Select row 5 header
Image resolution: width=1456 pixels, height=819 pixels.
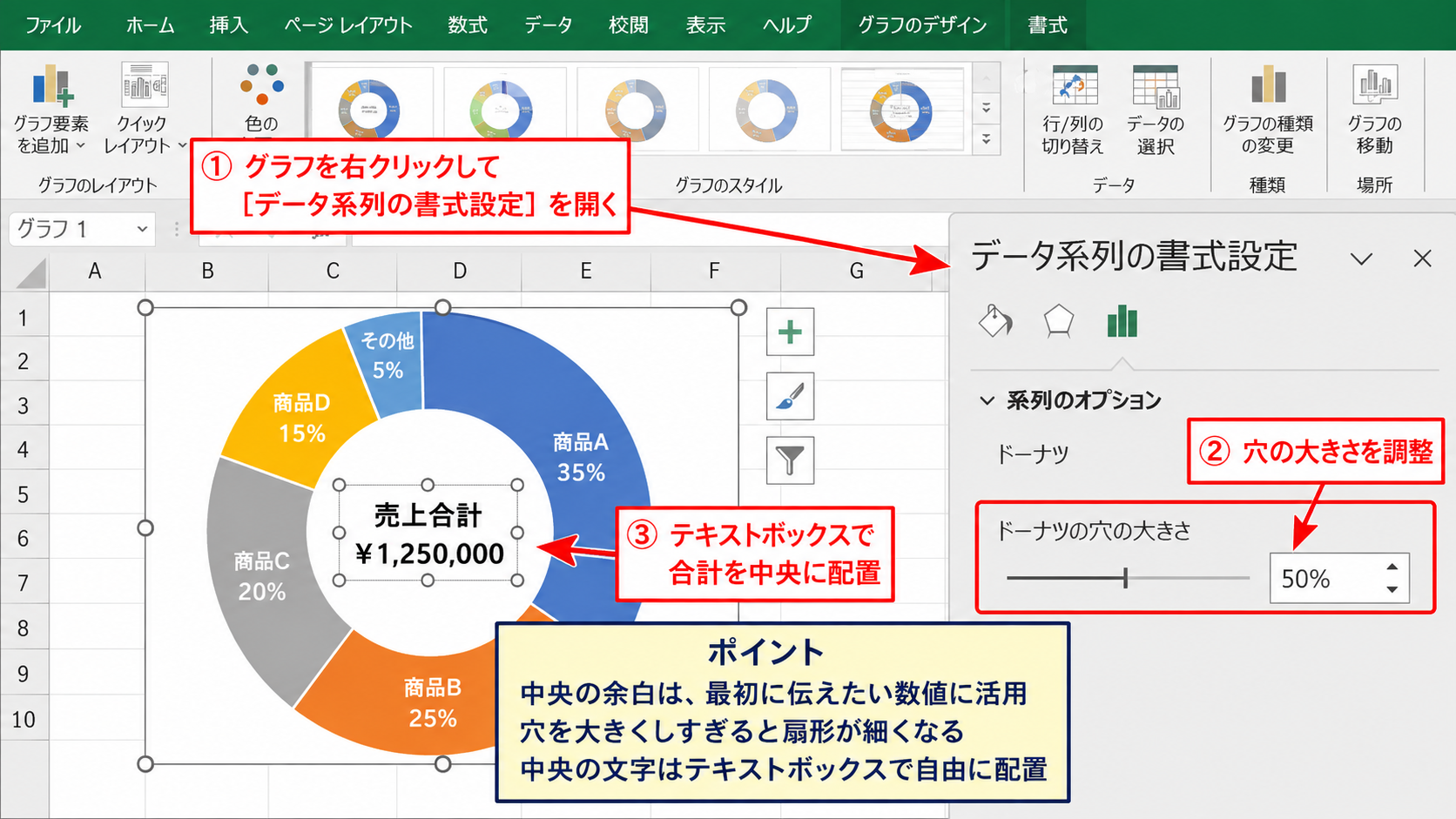24,494
